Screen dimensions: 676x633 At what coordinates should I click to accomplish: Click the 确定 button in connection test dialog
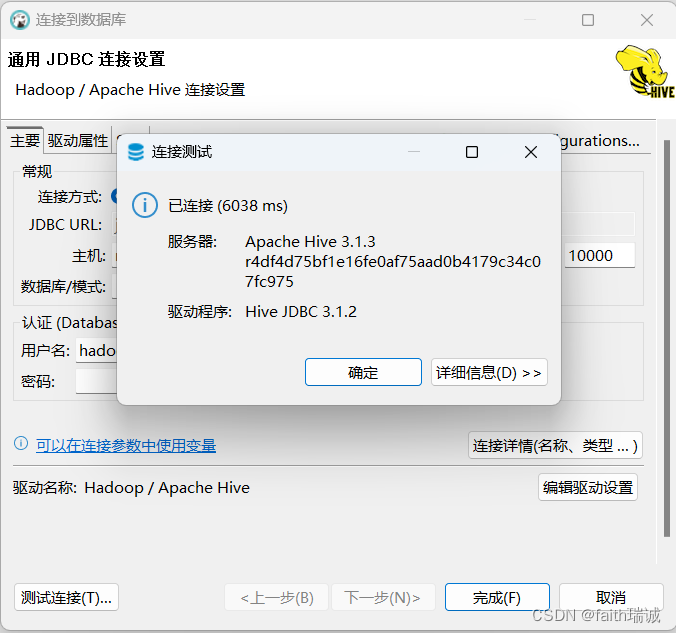click(x=363, y=372)
